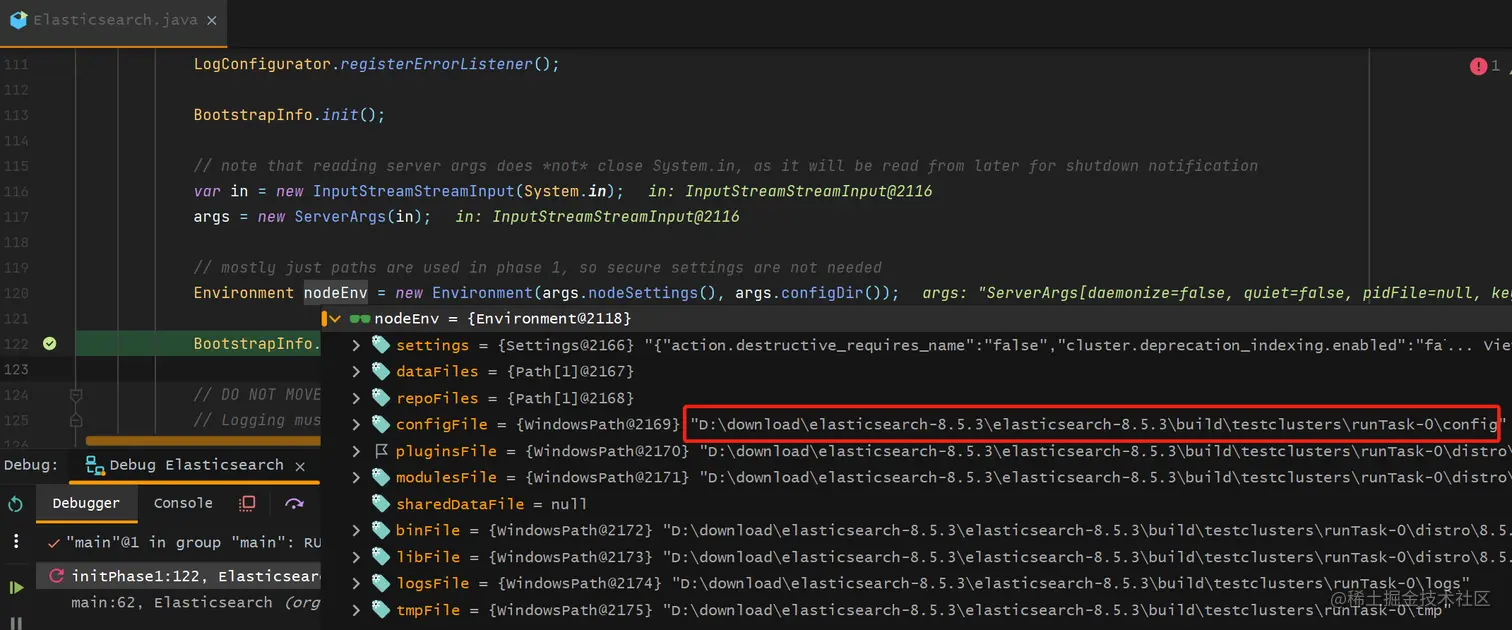The image size is (1512, 630).
Task: Click args.configDir() on line 120
Action: pos(811,292)
